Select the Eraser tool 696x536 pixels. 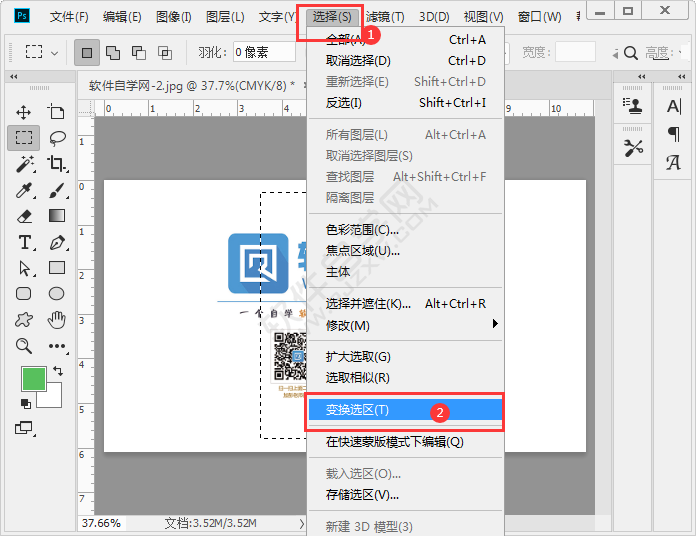tap(24, 216)
